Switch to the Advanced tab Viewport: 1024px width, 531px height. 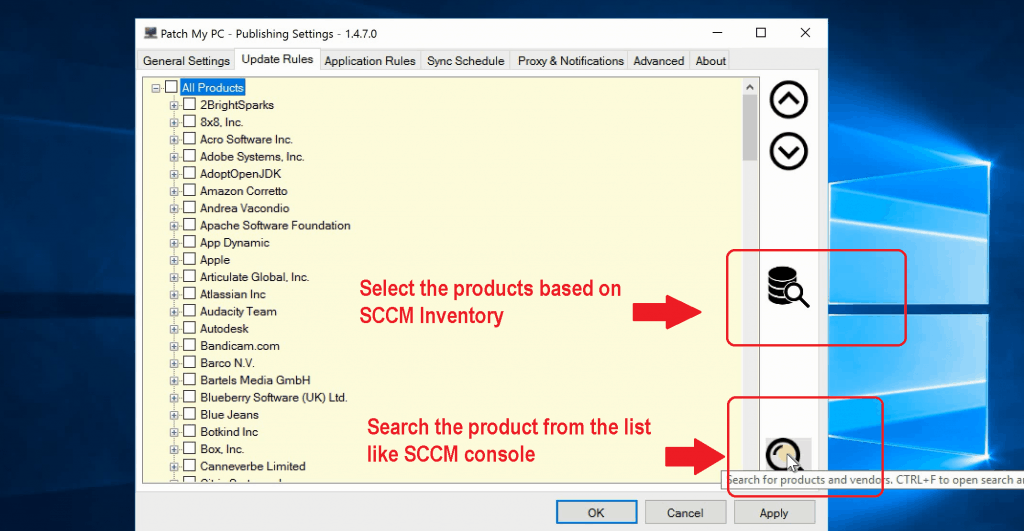coord(658,61)
